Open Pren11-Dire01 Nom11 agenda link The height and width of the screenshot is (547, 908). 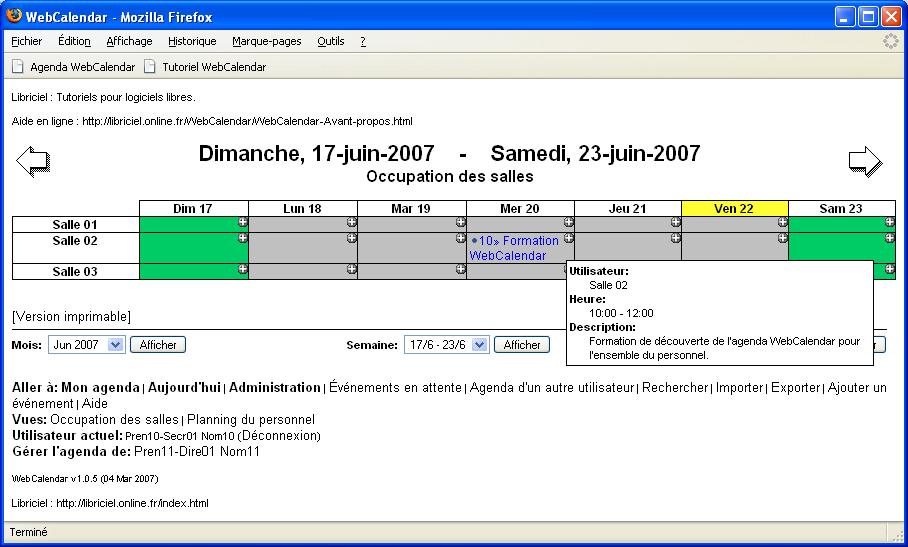[196, 451]
